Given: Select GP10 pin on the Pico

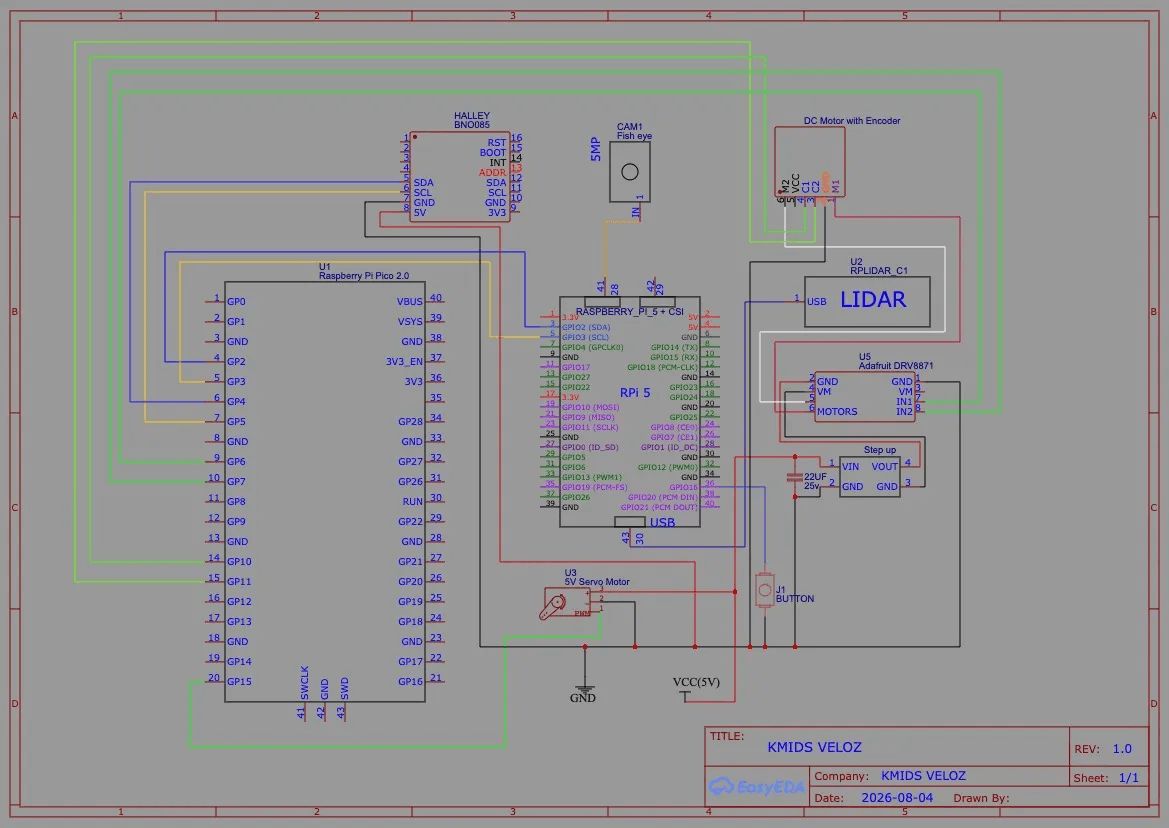Looking at the screenshot, I should coord(239,562).
